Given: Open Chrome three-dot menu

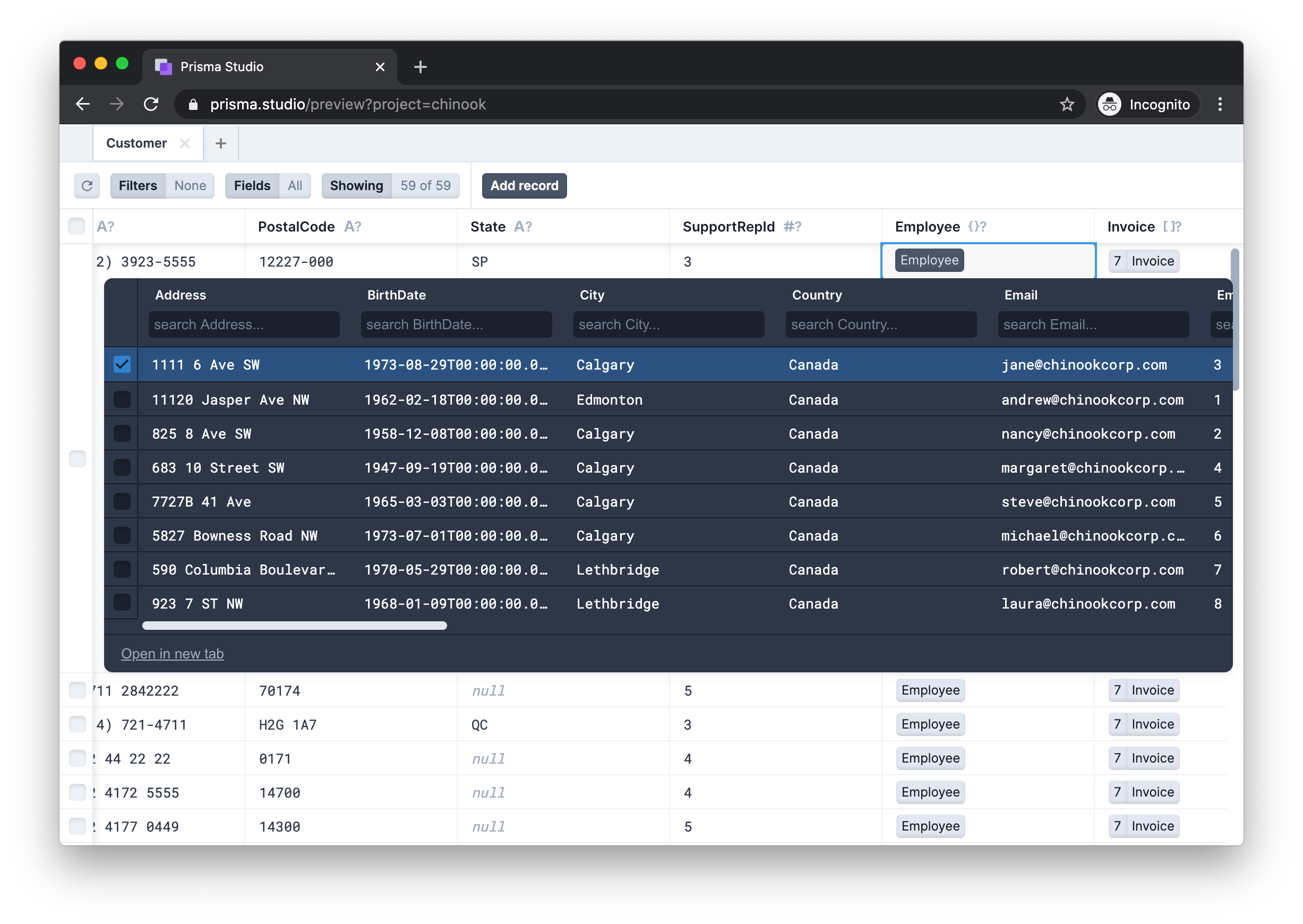Looking at the screenshot, I should (x=1220, y=104).
